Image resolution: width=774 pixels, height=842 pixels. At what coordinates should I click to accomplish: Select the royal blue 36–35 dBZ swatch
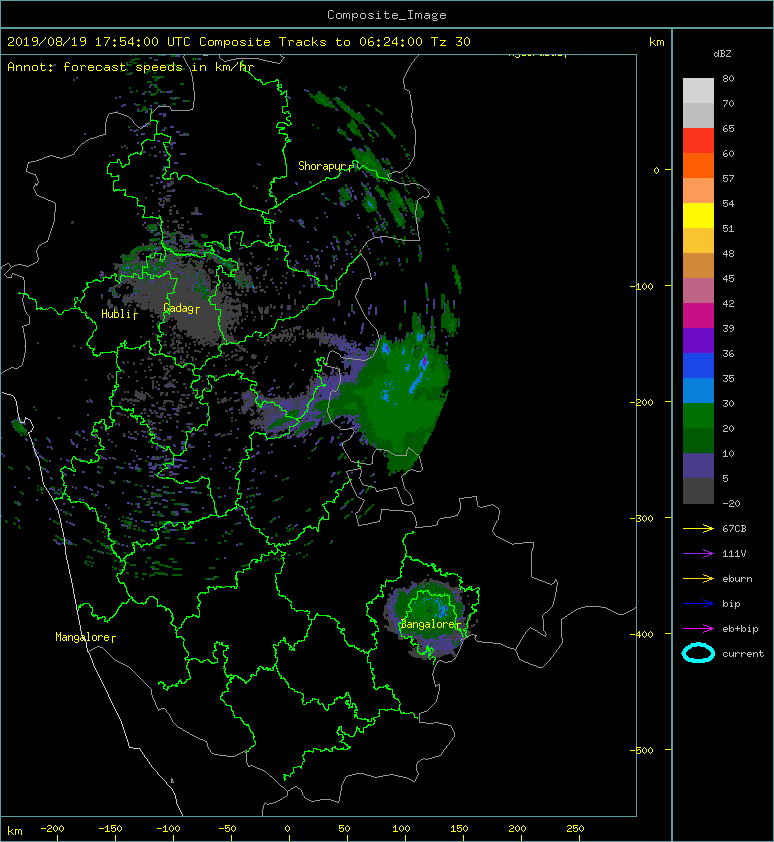point(698,365)
